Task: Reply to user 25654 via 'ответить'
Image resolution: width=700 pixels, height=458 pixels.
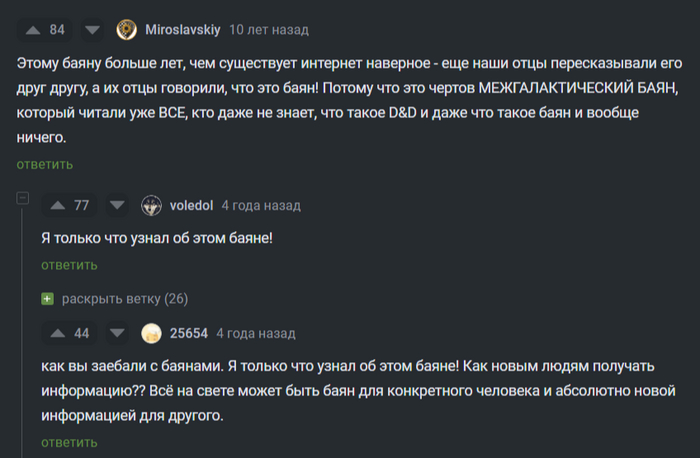Action: (69, 441)
